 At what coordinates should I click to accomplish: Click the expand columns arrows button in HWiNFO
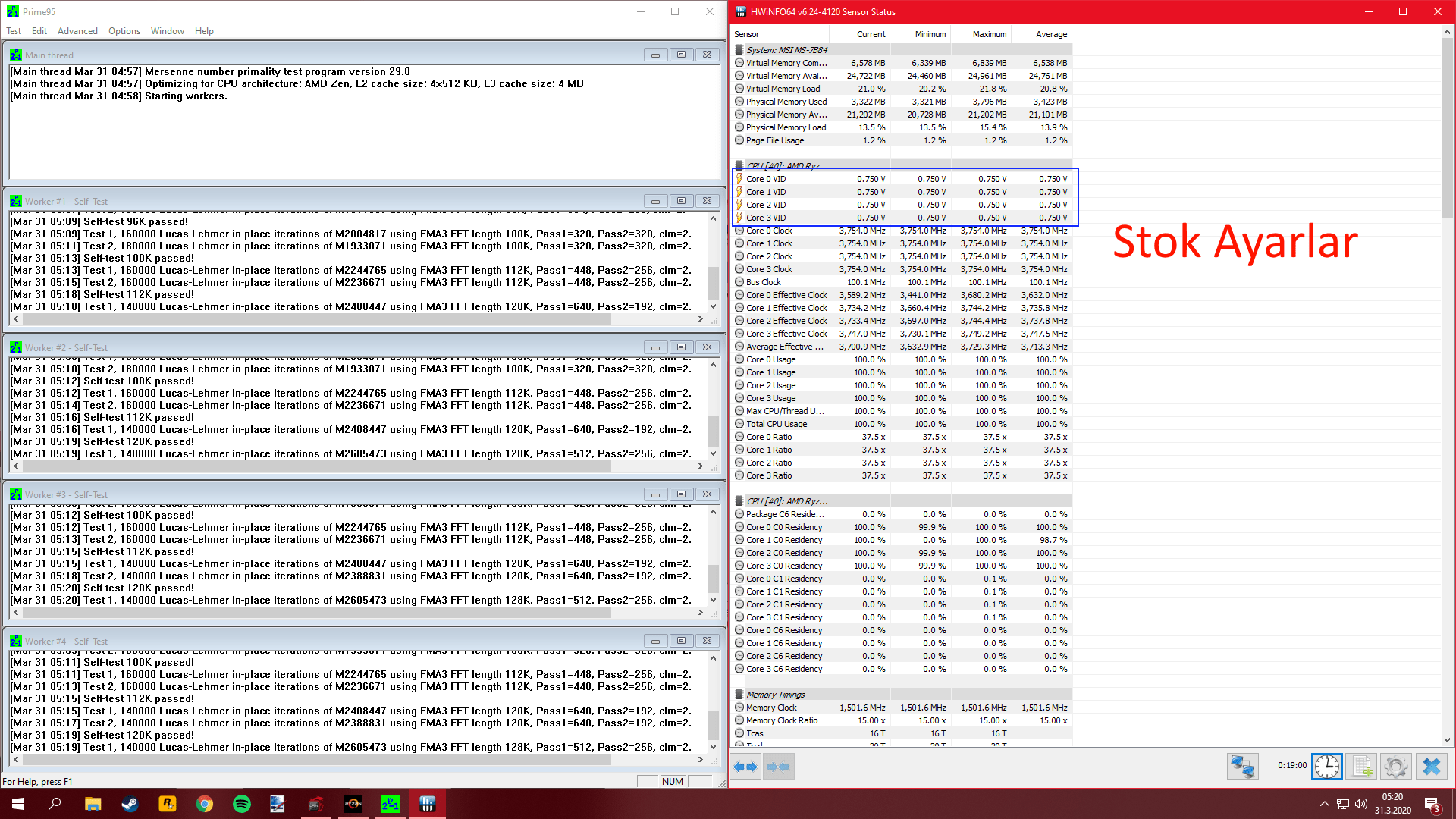pyautogui.click(x=746, y=767)
